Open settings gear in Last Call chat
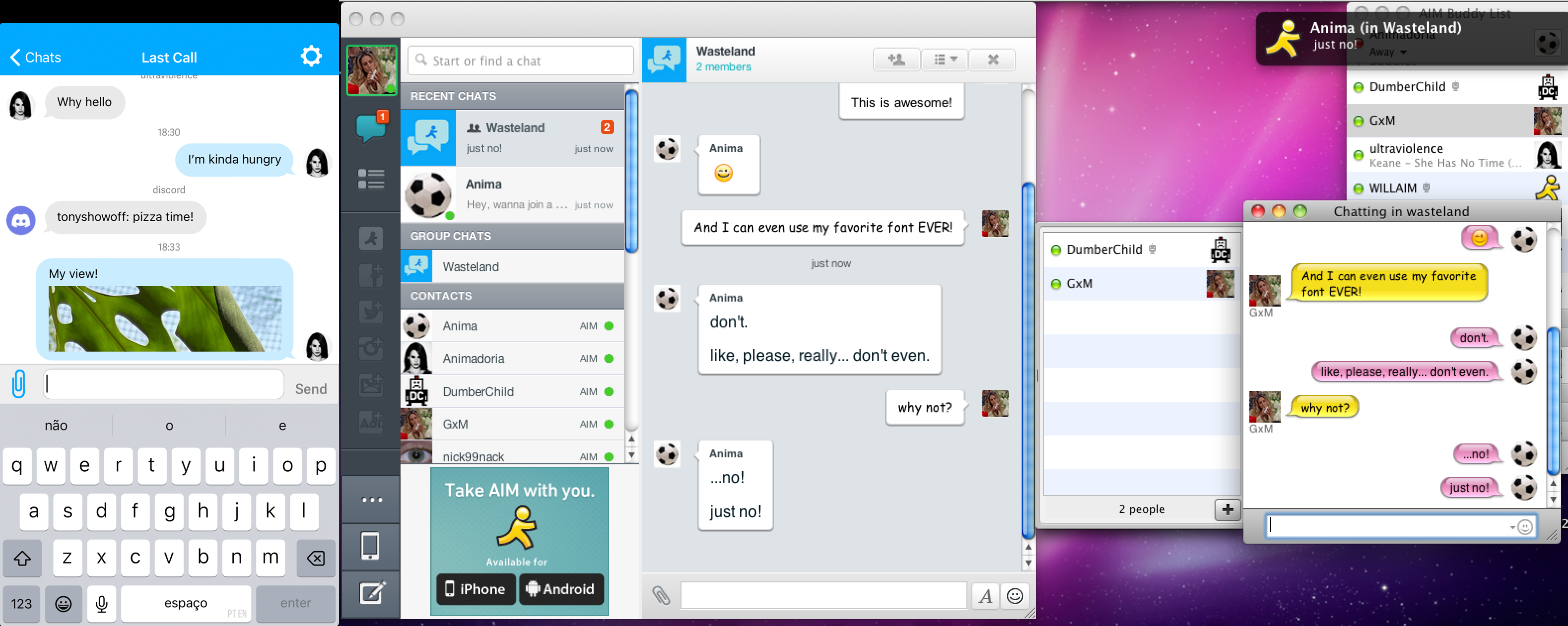Viewport: 1568px width, 626px height. 311,57
